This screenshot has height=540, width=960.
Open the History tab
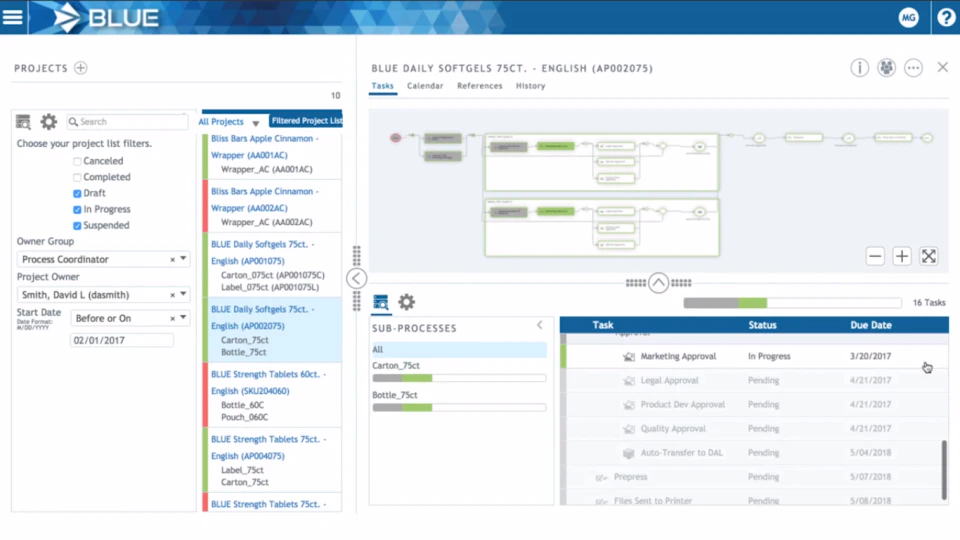[x=530, y=86]
